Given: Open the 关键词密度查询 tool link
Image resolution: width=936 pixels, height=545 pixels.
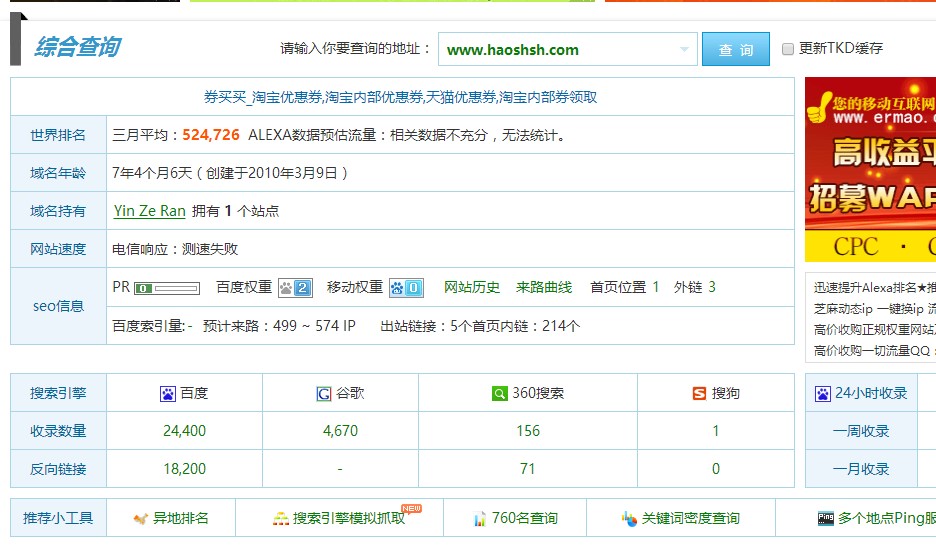Looking at the screenshot, I should 691,518.
